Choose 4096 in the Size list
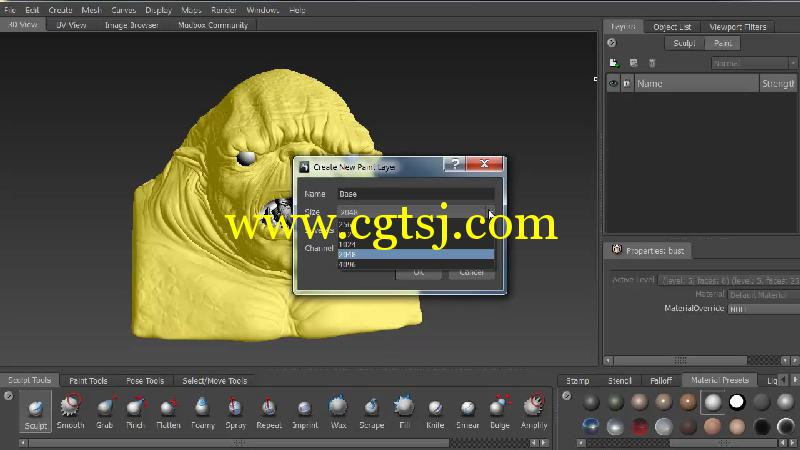The image size is (800, 450). [x=416, y=264]
